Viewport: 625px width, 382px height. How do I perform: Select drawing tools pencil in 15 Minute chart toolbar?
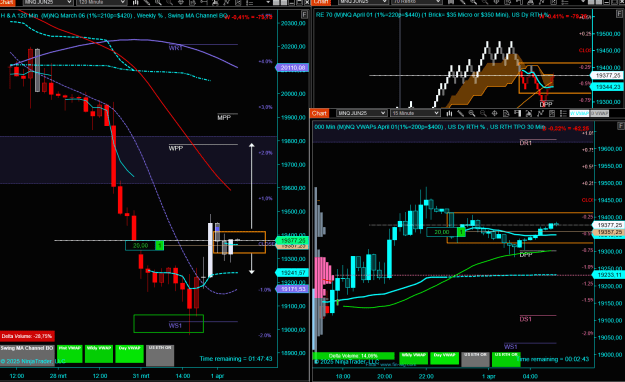click(x=460, y=113)
